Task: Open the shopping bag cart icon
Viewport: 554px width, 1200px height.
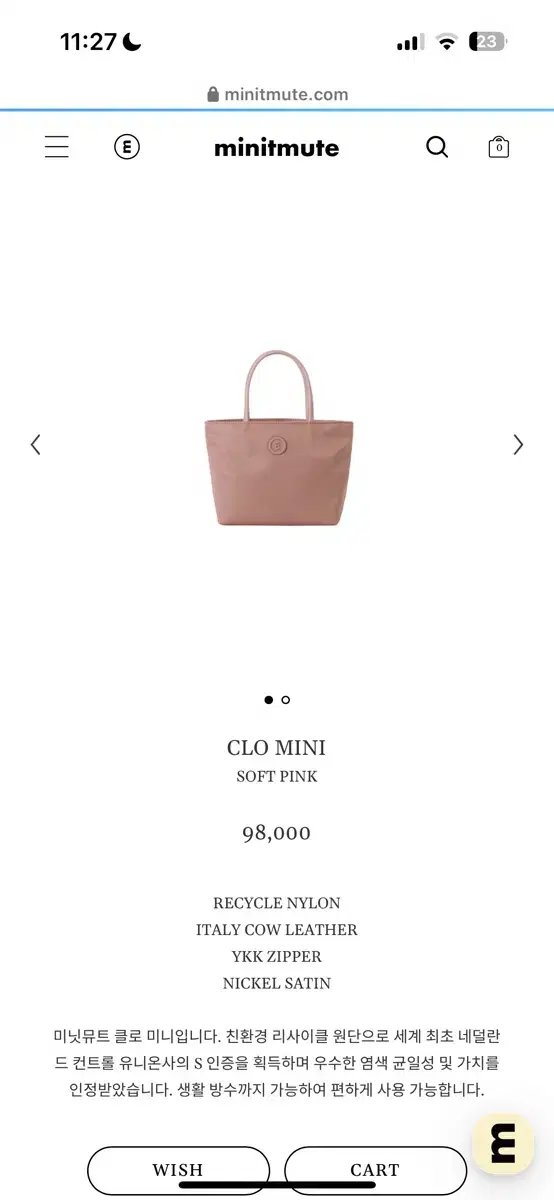Action: point(499,147)
